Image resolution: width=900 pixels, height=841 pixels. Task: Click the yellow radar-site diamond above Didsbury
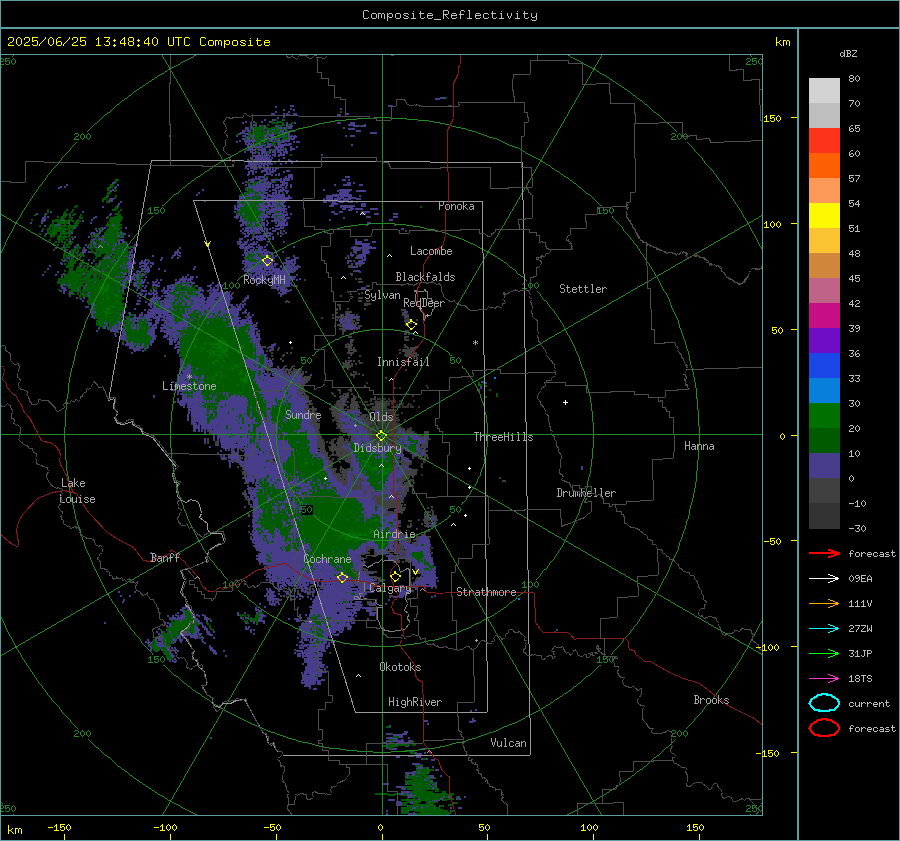[x=381, y=436]
